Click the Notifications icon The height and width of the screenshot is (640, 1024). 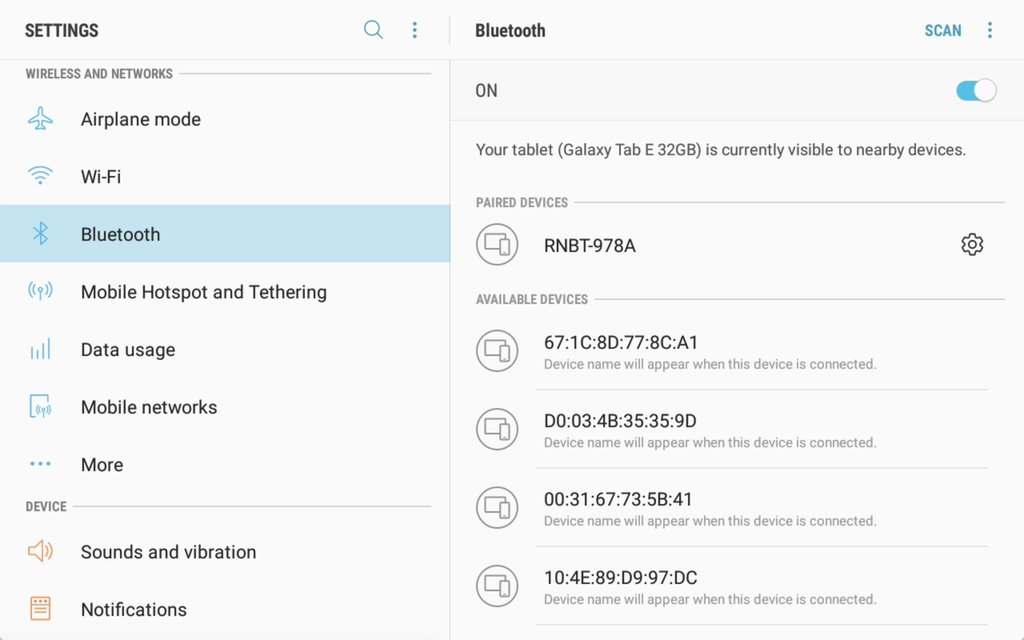click(40, 609)
